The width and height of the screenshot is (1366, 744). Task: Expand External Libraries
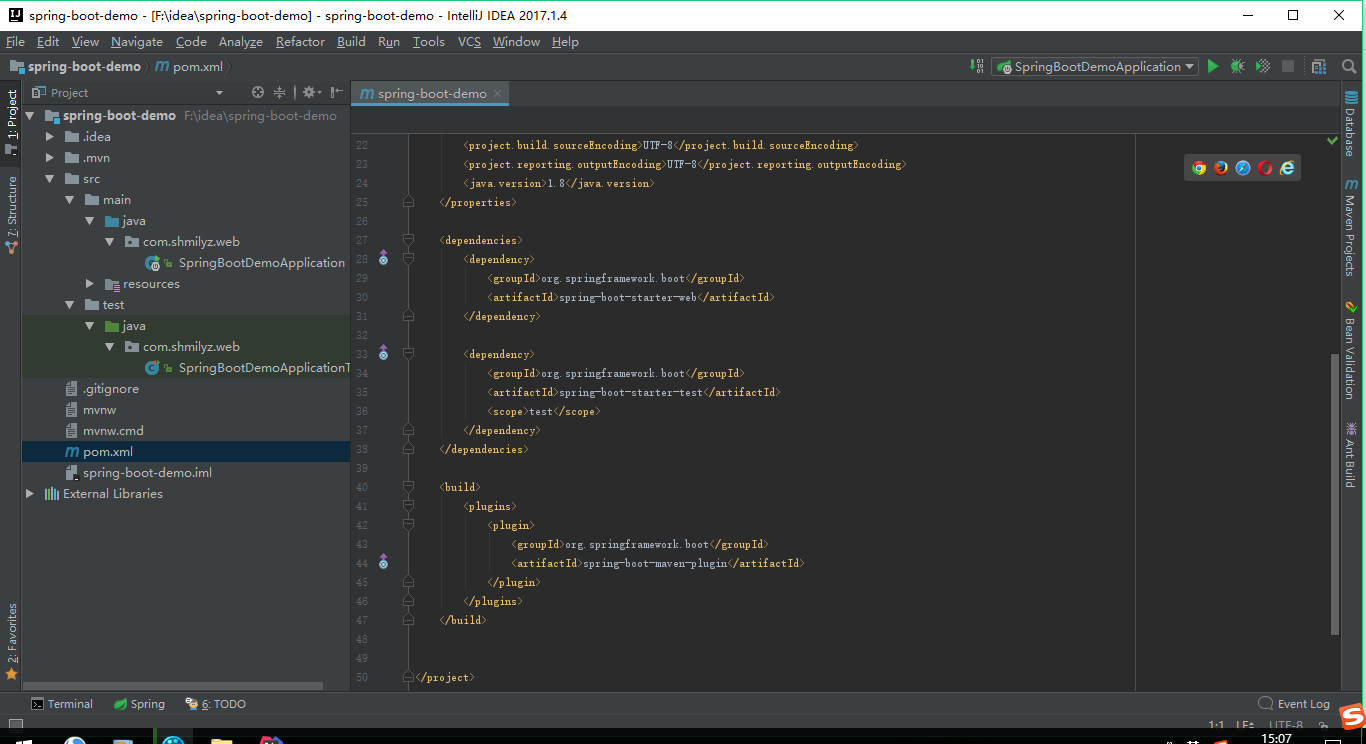point(29,493)
